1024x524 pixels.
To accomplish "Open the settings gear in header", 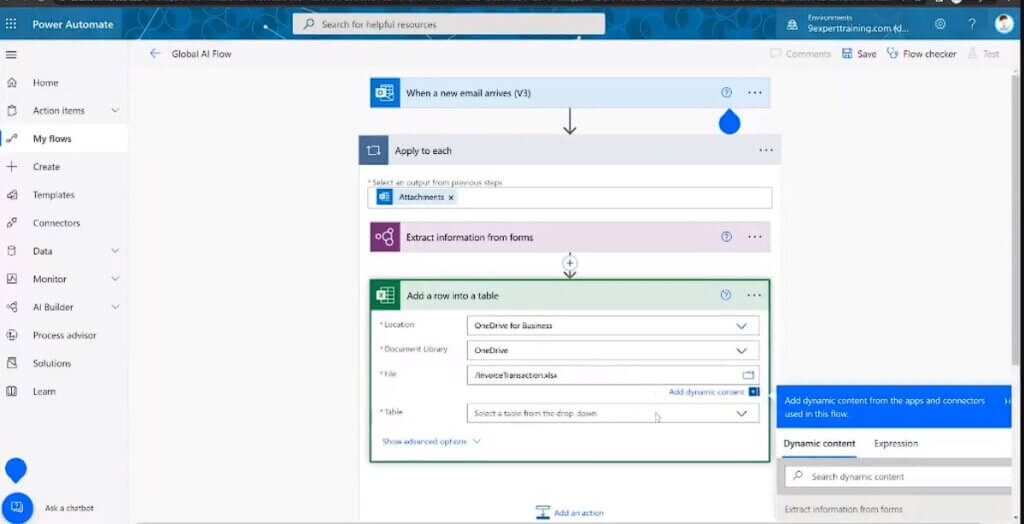I will point(940,24).
